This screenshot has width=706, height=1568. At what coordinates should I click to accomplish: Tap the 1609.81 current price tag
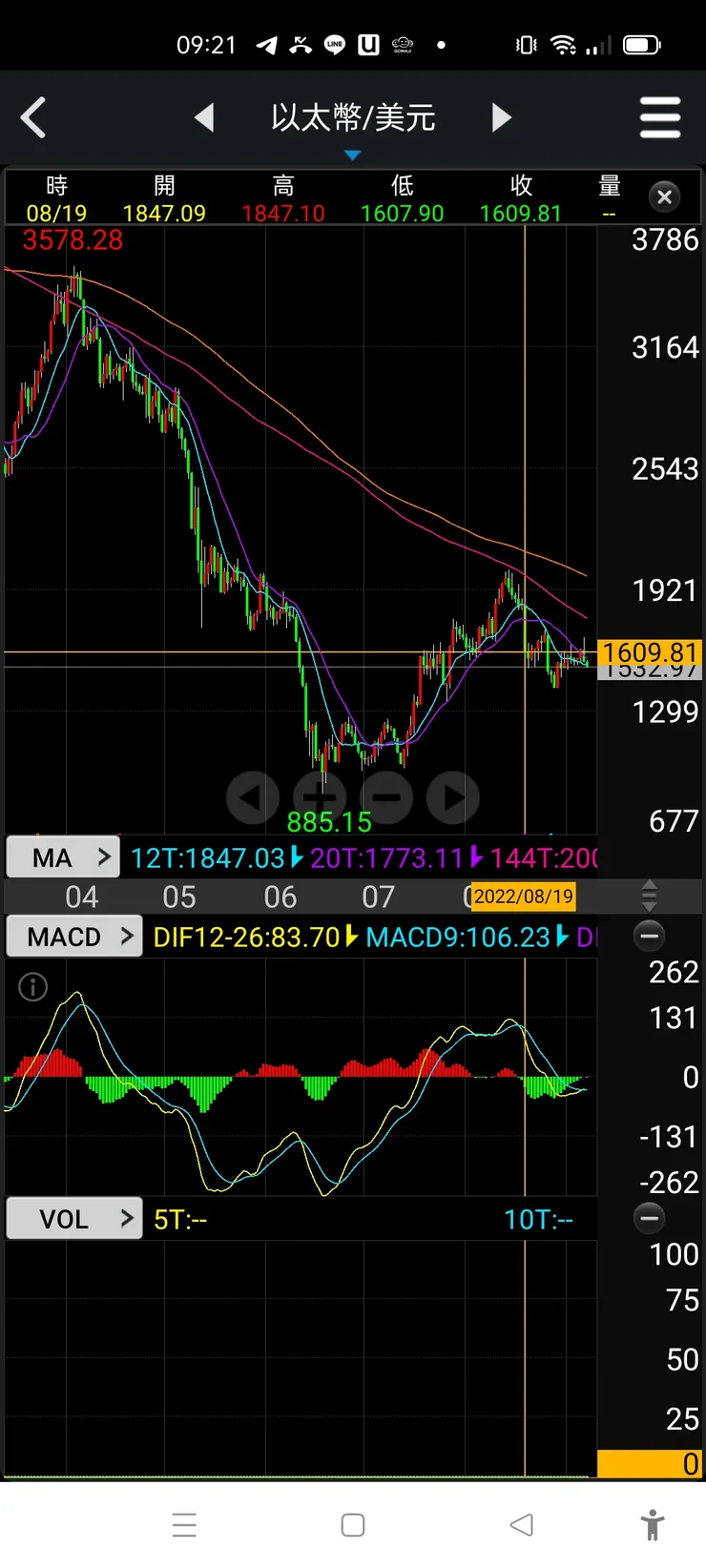coord(650,652)
